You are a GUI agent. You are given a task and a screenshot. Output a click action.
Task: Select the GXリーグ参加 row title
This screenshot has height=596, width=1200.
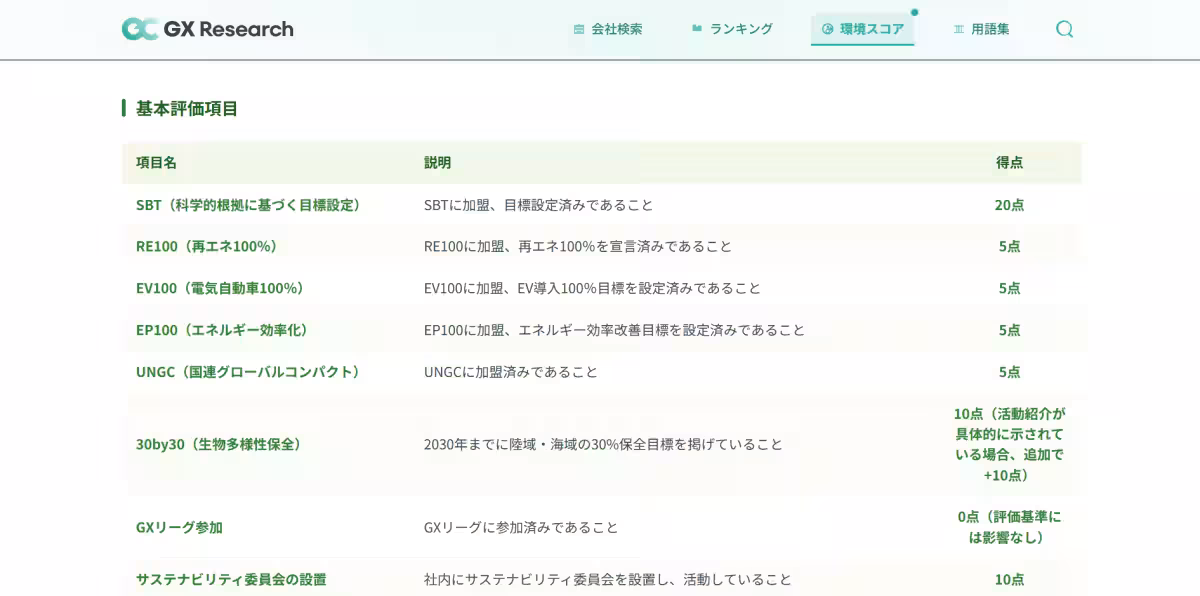pos(179,527)
